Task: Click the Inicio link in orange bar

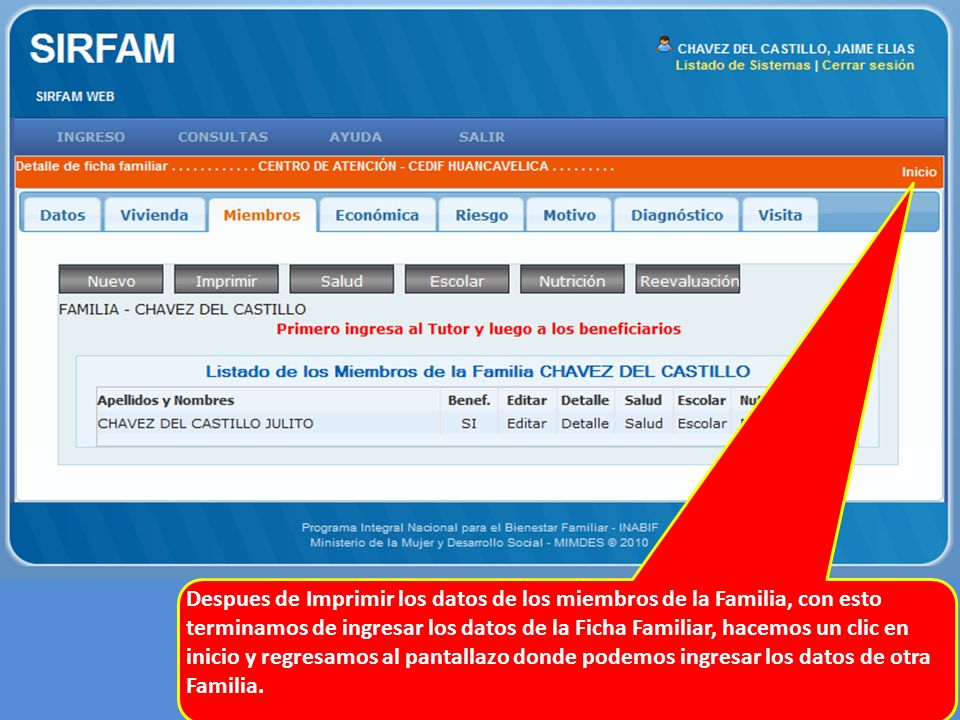Action: coord(919,172)
